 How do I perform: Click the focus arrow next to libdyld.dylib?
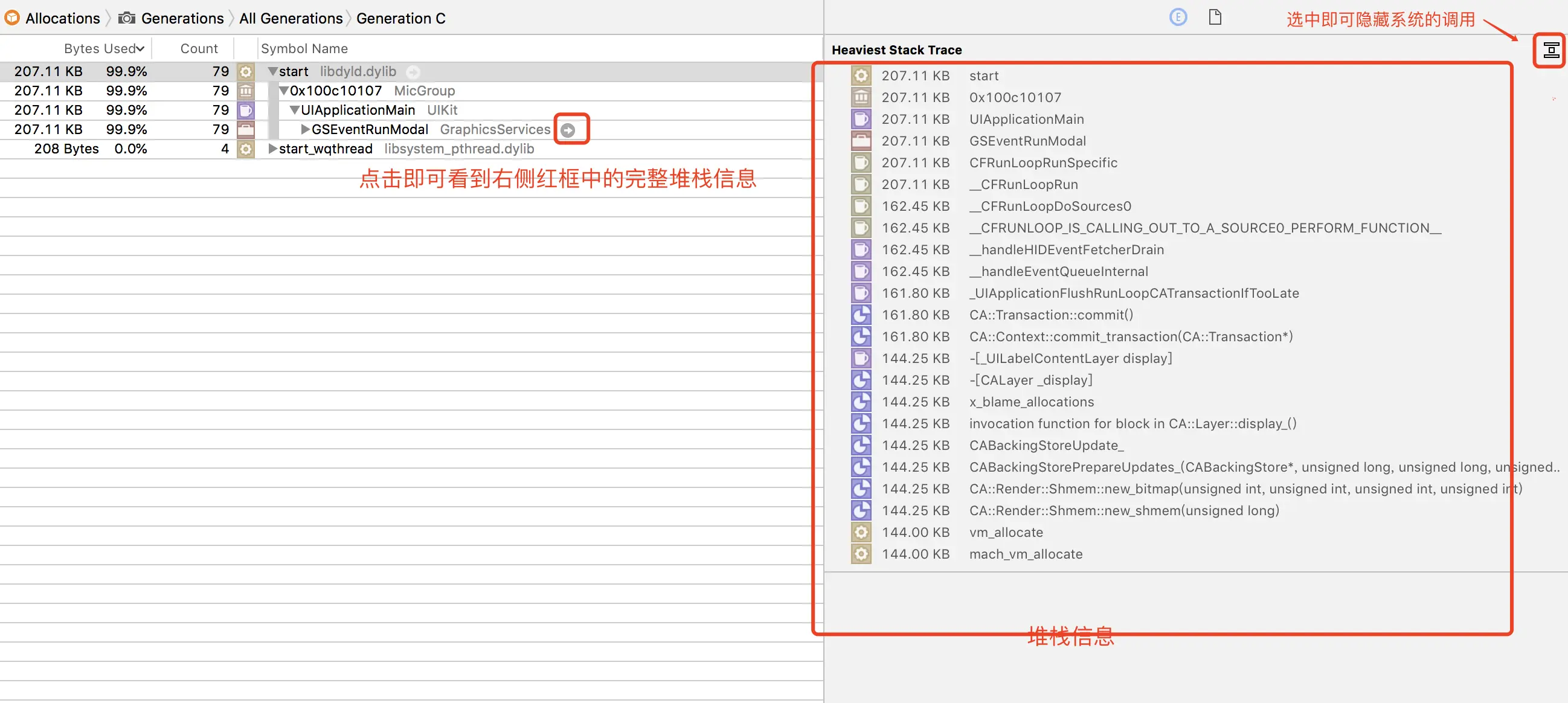click(413, 72)
